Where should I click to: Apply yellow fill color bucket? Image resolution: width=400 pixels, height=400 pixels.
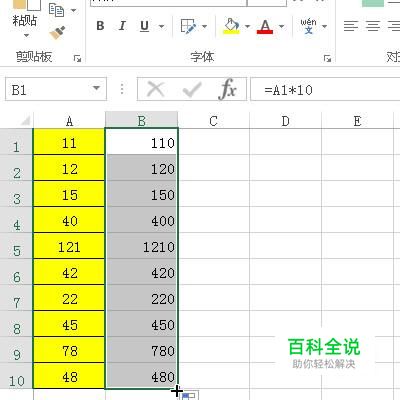click(232, 26)
